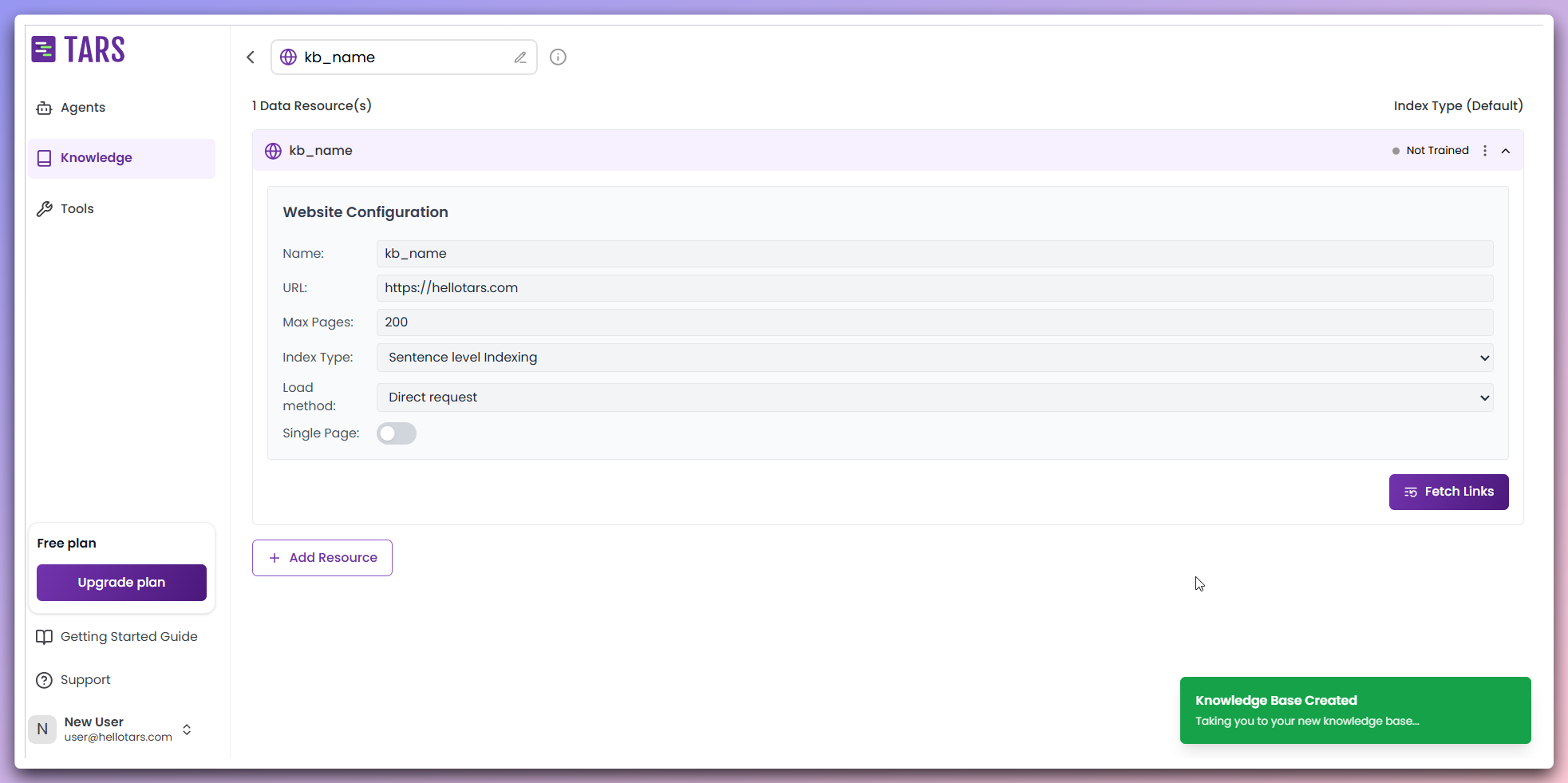This screenshot has width=1568, height=783.
Task: Open the Index Type dropdown
Action: 934,358
